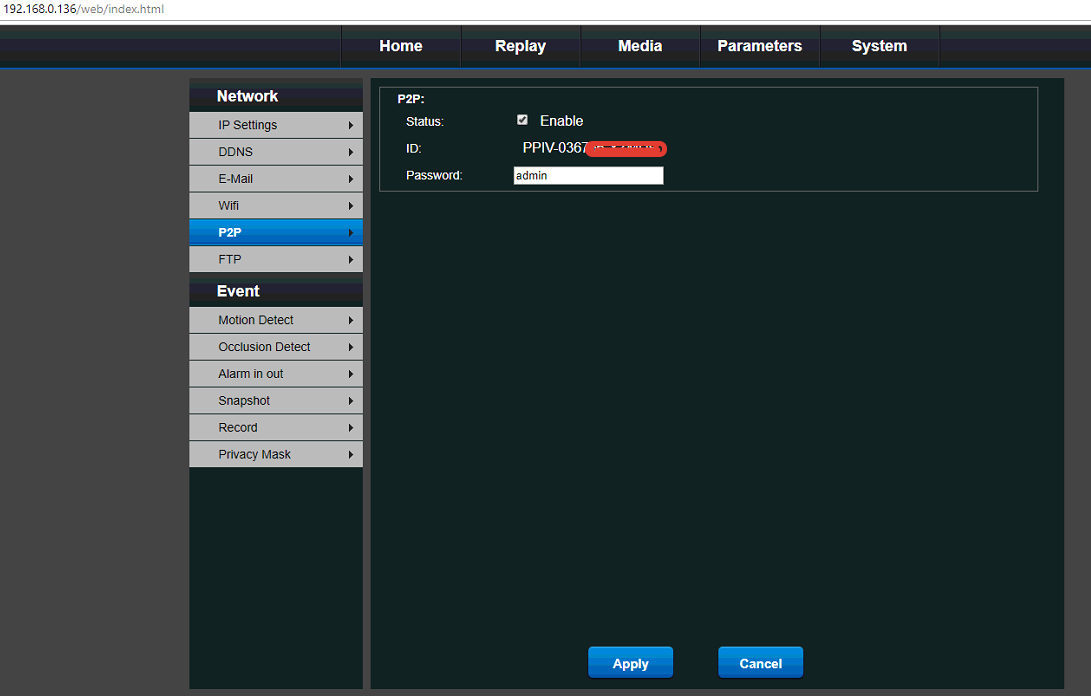1091x696 pixels.
Task: Click the Occlusion Detect arrow icon
Action: tap(351, 347)
